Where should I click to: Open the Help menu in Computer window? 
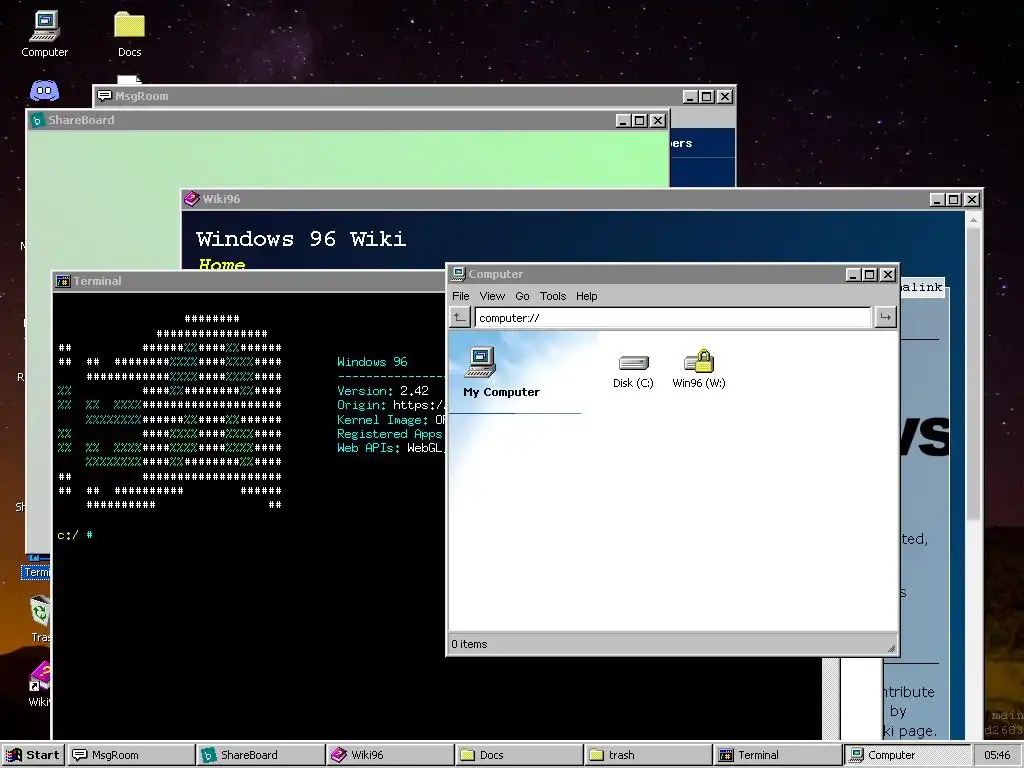[586, 296]
